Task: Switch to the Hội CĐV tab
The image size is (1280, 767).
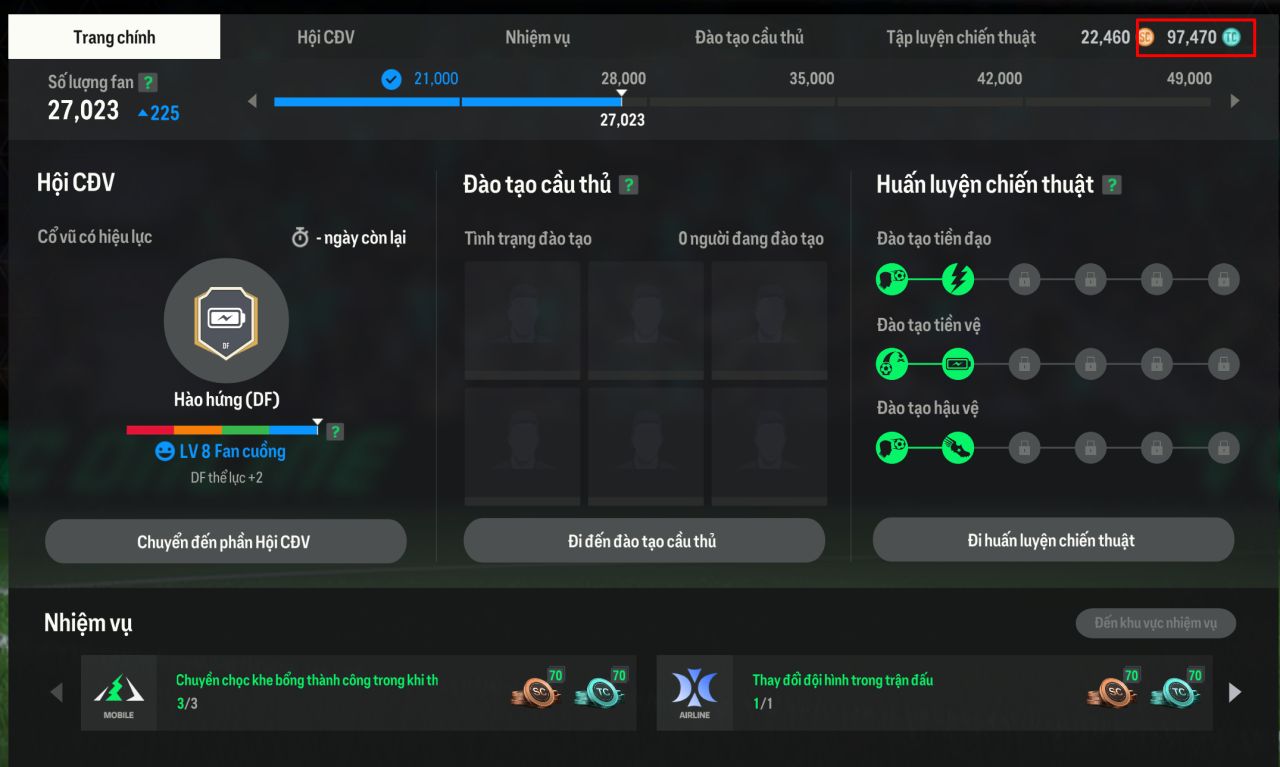Action: (x=326, y=38)
